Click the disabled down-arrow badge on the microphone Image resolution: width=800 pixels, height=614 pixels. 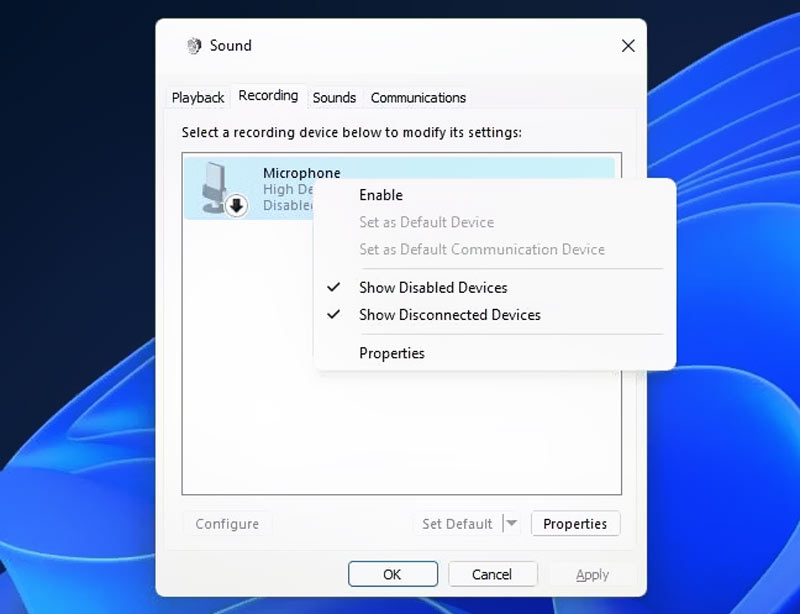pos(237,206)
